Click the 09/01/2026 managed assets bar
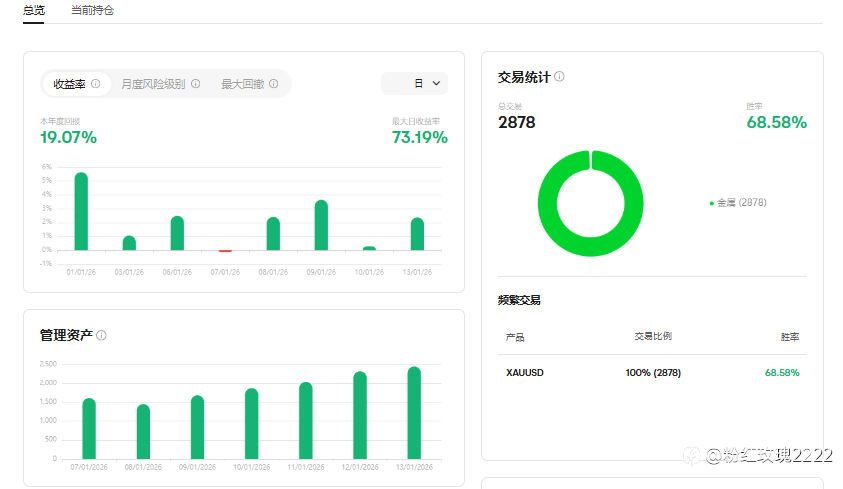Viewport: 843px width, 489px height. [197, 428]
